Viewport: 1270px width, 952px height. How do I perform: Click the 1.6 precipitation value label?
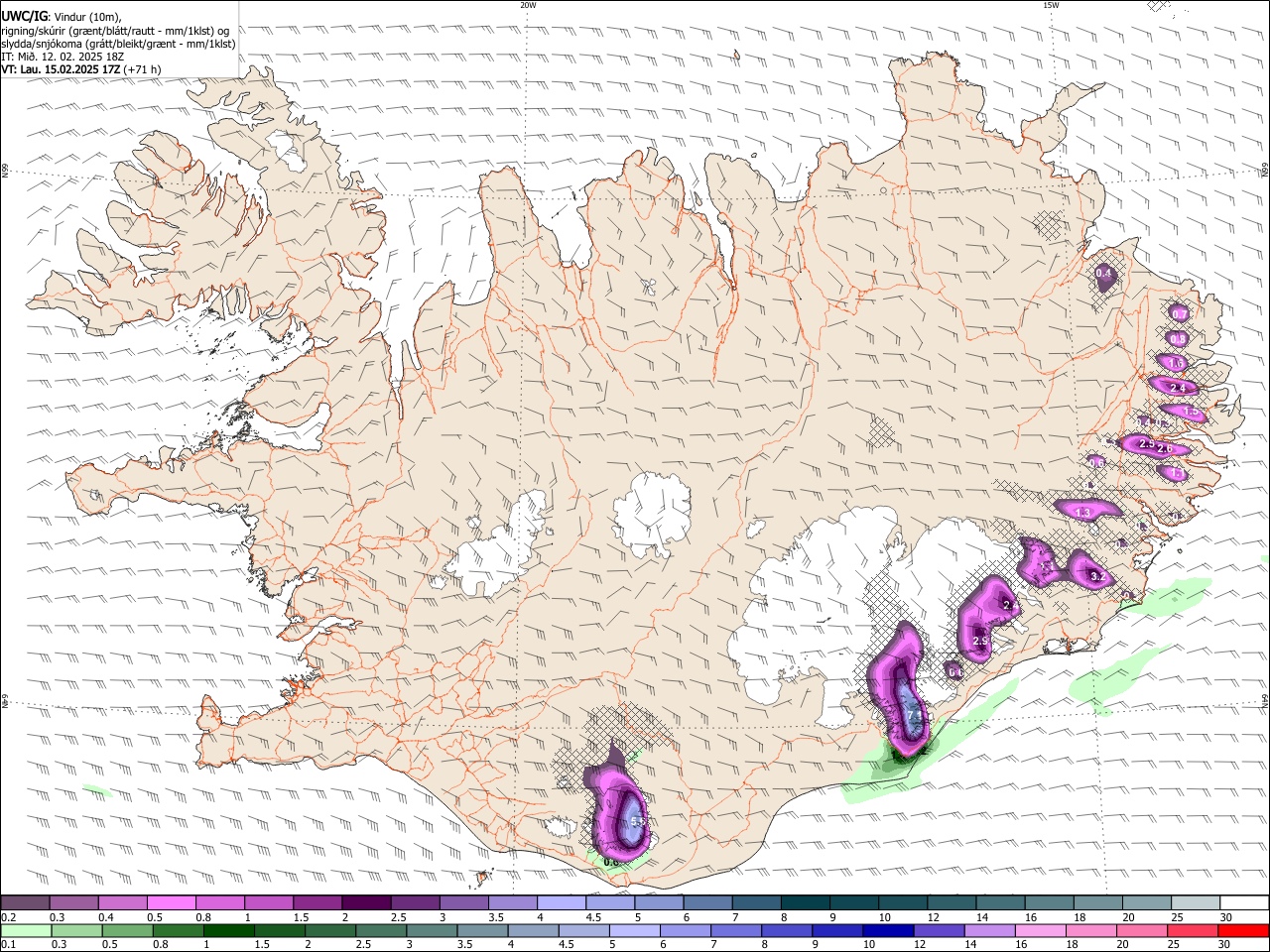click(1178, 364)
